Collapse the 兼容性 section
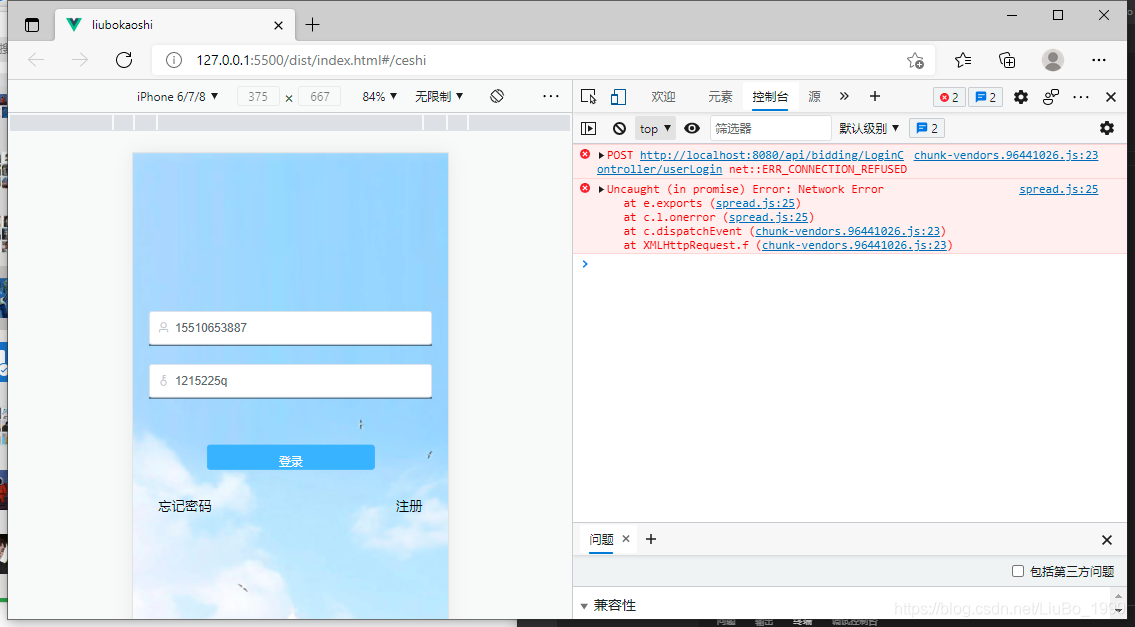This screenshot has width=1135, height=627. click(x=584, y=605)
